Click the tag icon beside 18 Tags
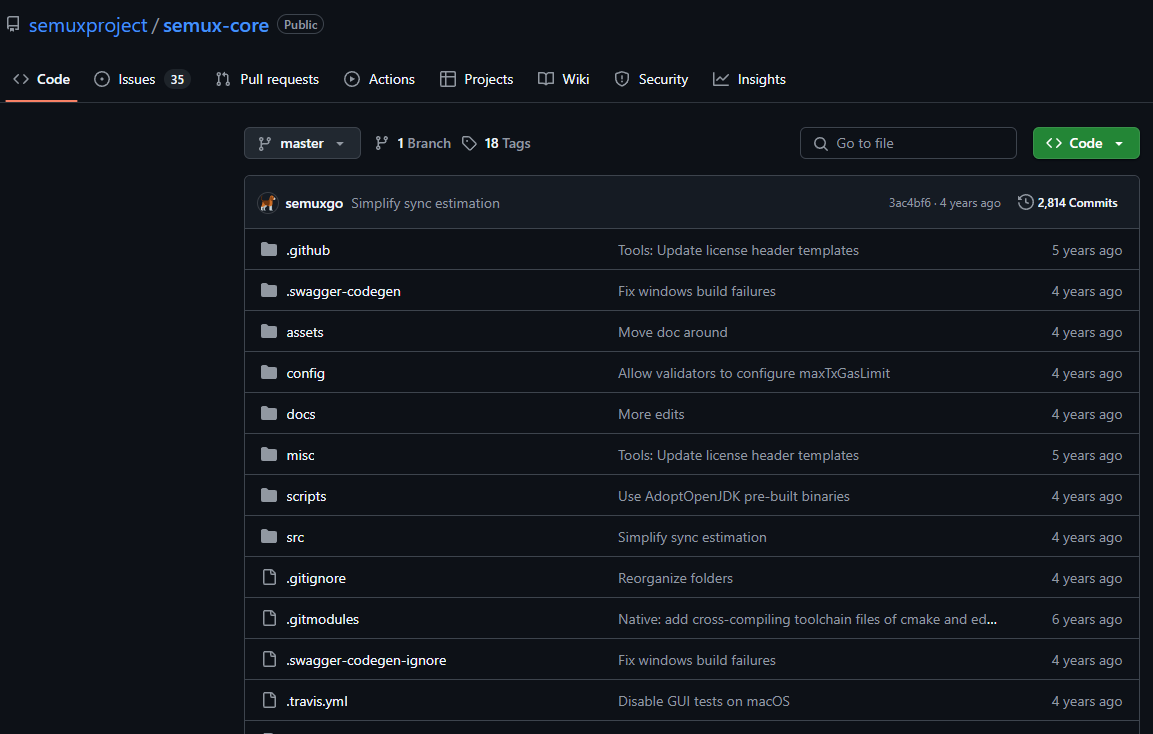 coord(469,143)
